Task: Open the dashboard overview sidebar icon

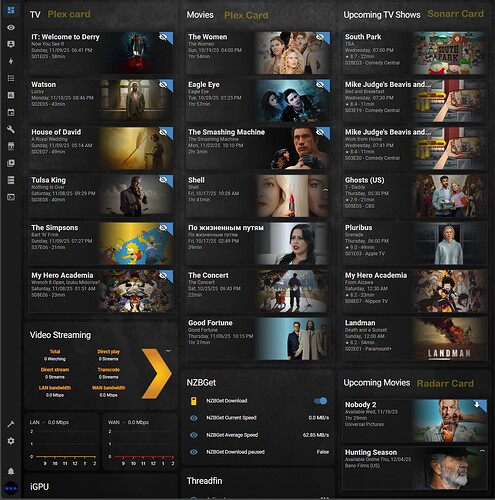Action: pyautogui.click(x=11, y=10)
